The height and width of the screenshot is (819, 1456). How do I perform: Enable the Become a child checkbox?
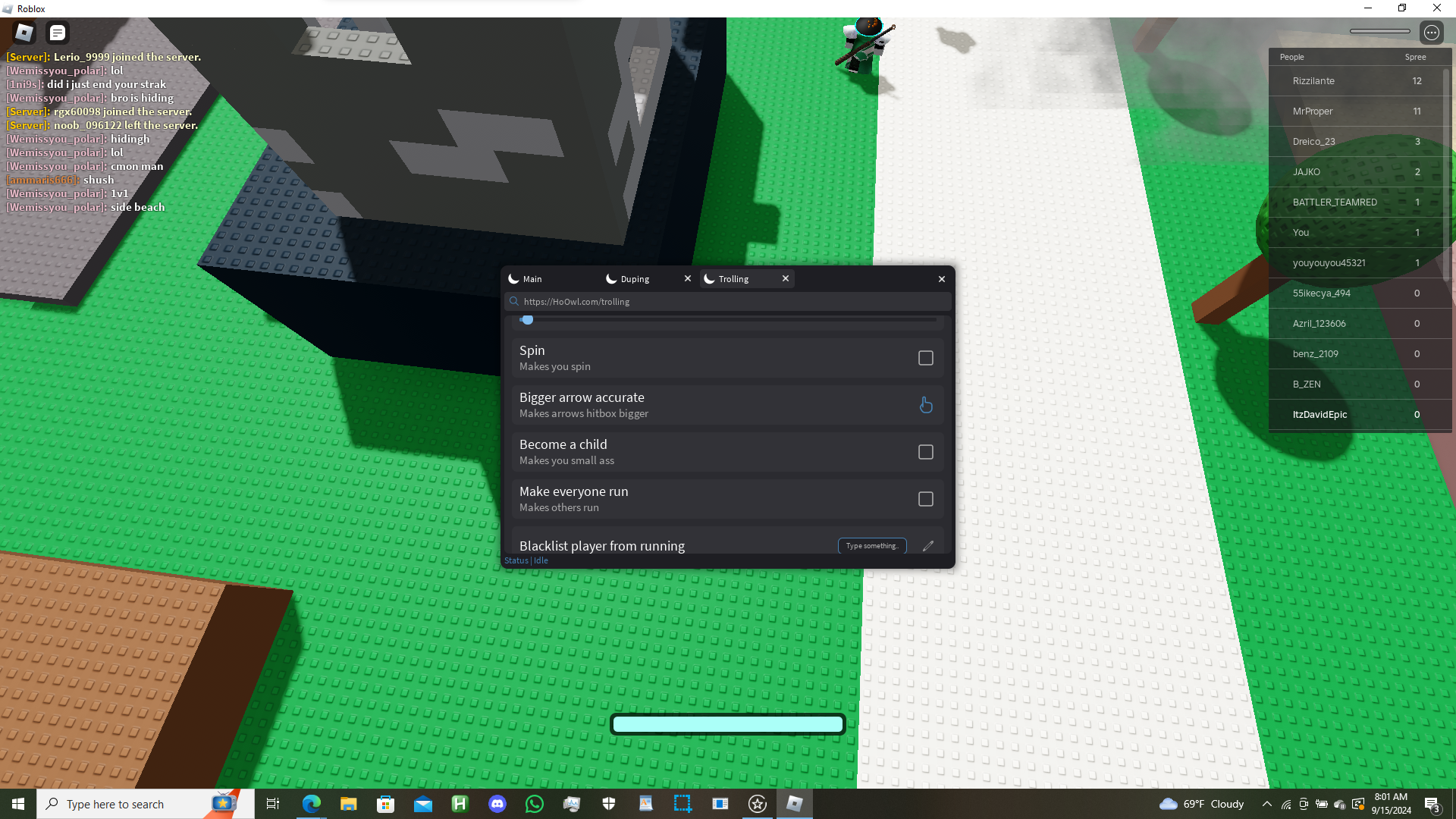click(926, 452)
